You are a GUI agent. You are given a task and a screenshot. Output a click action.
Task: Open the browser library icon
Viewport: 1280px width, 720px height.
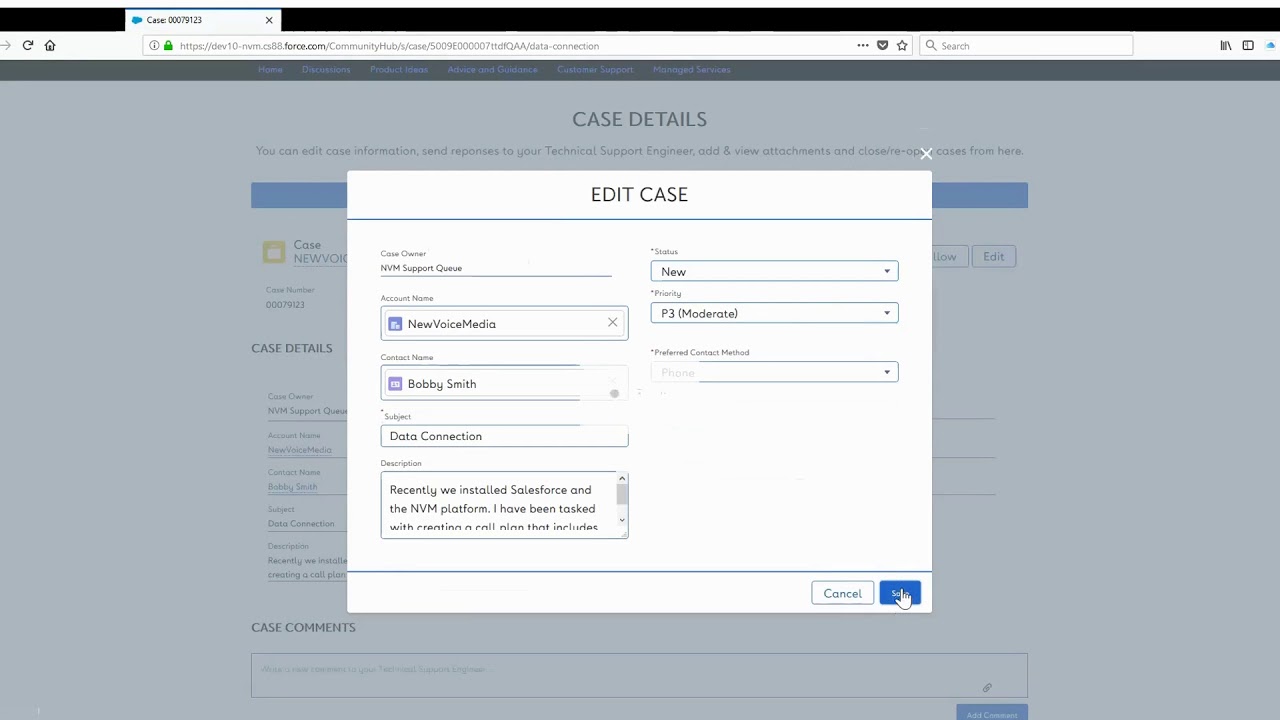[x=1226, y=45]
